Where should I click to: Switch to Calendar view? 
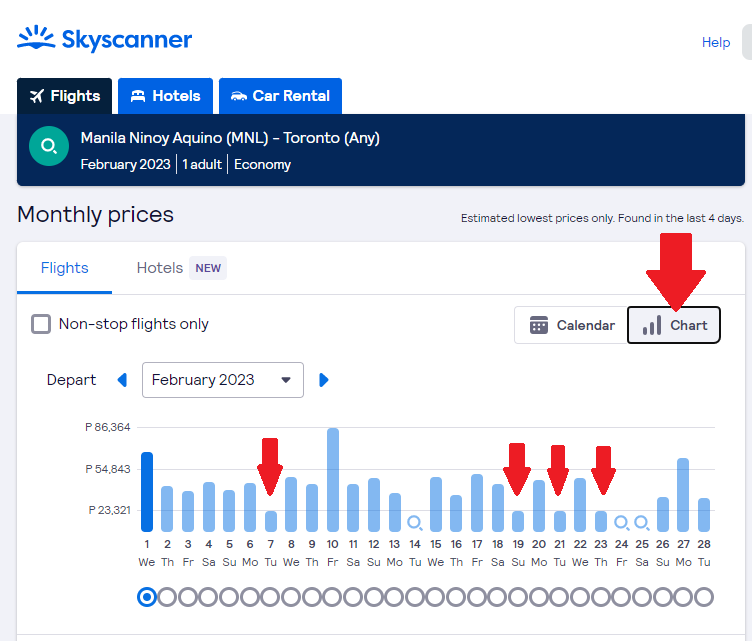pos(571,325)
